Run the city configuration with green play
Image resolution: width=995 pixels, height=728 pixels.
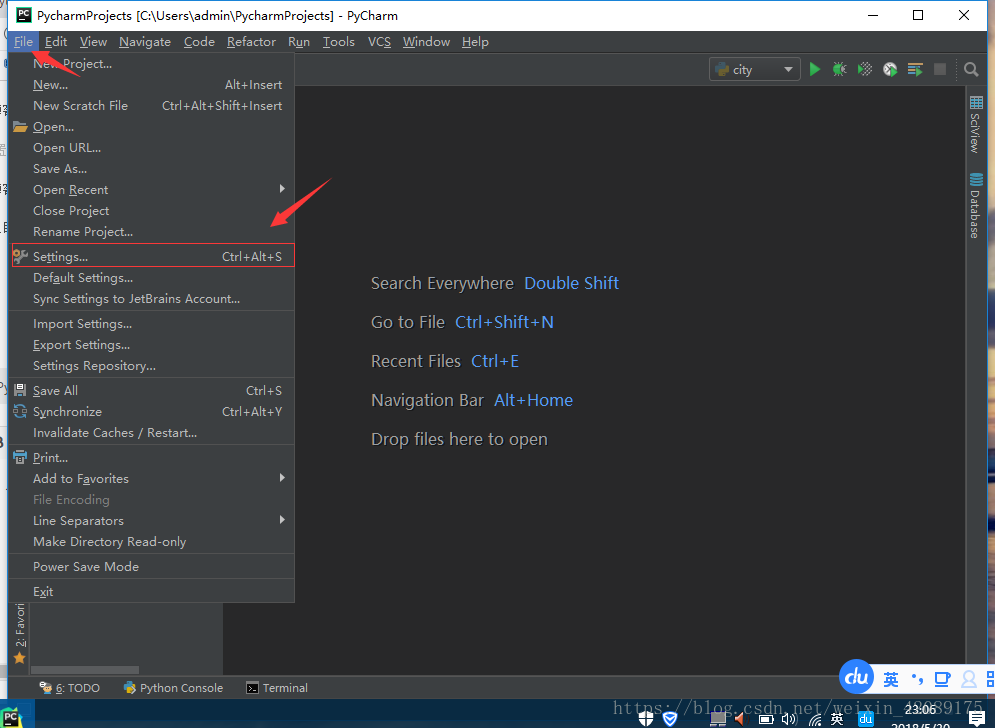click(x=815, y=69)
